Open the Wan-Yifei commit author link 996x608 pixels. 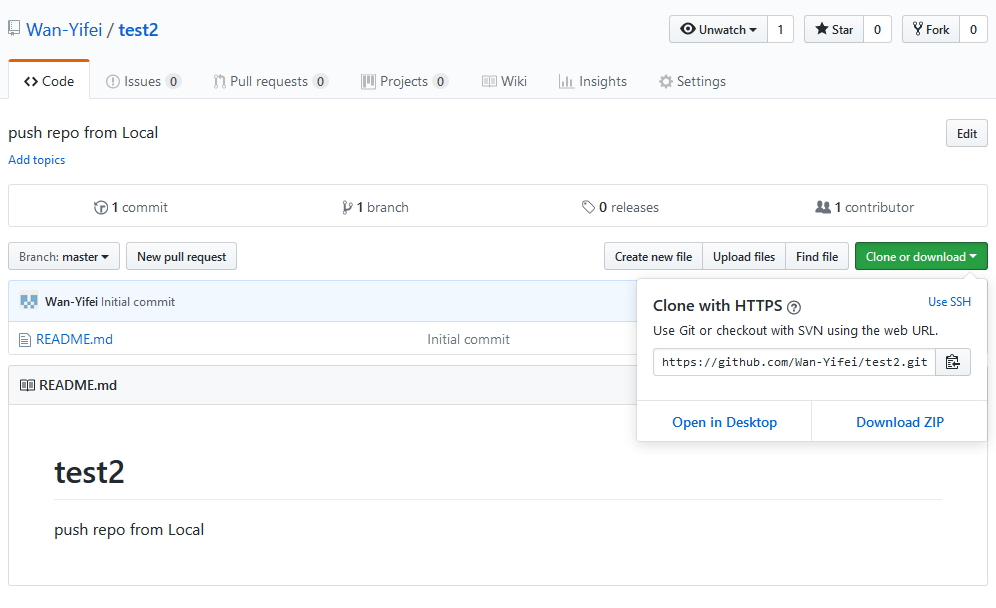(71, 302)
